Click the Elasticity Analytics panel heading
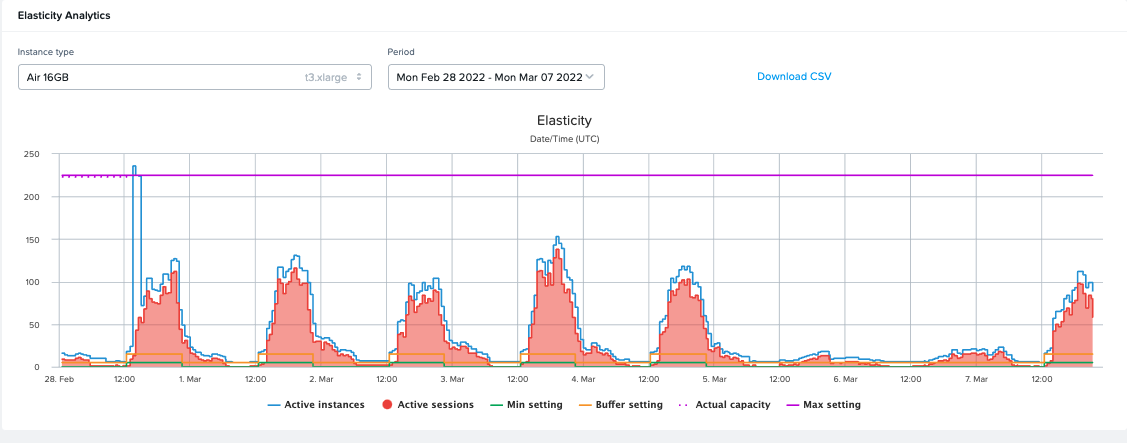Image resolution: width=1127 pixels, height=443 pixels. (64, 16)
